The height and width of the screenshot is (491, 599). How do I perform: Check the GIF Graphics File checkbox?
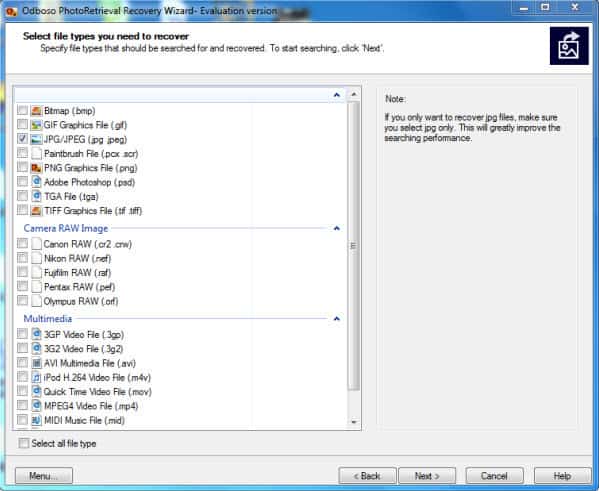[x=23, y=125]
